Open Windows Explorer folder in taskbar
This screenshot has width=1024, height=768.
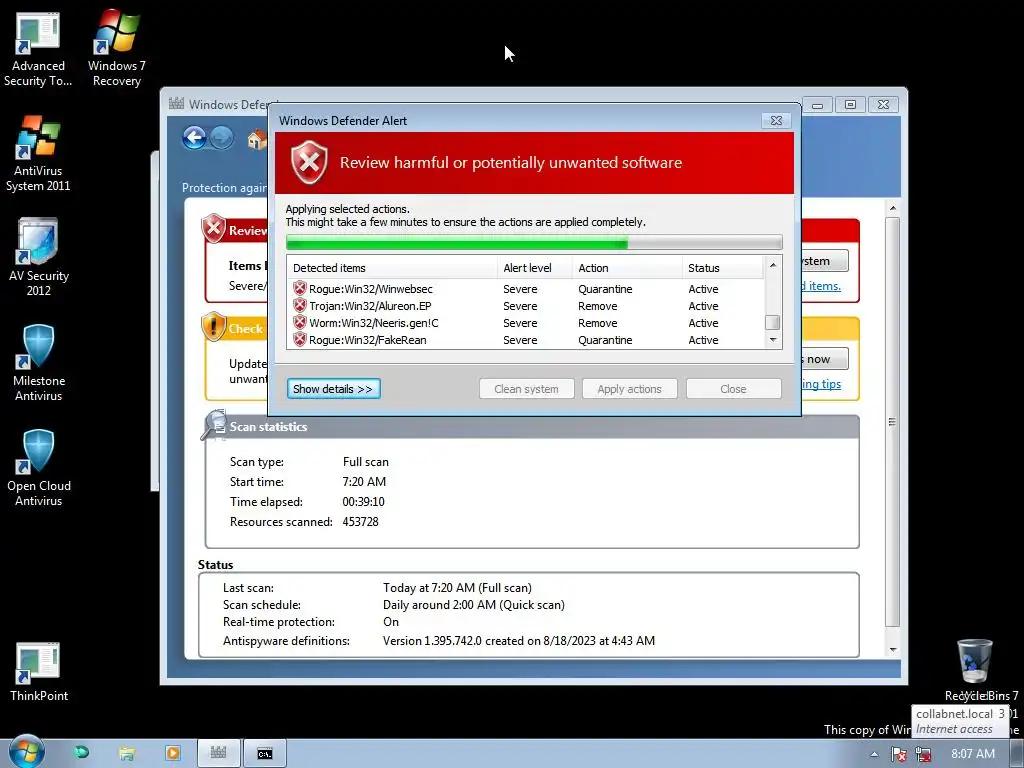[x=127, y=754]
